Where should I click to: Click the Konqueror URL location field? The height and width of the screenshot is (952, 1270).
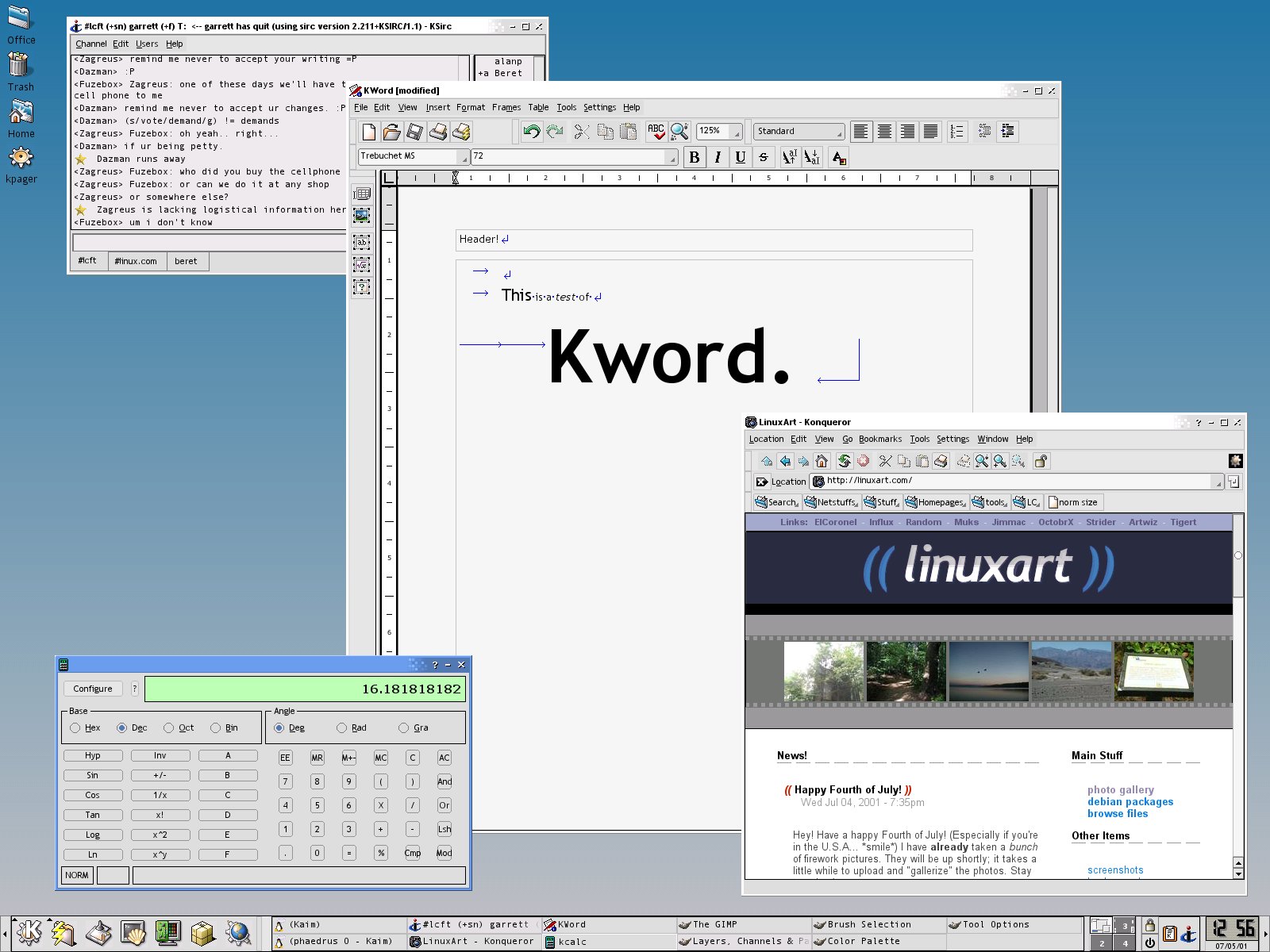(x=1016, y=481)
